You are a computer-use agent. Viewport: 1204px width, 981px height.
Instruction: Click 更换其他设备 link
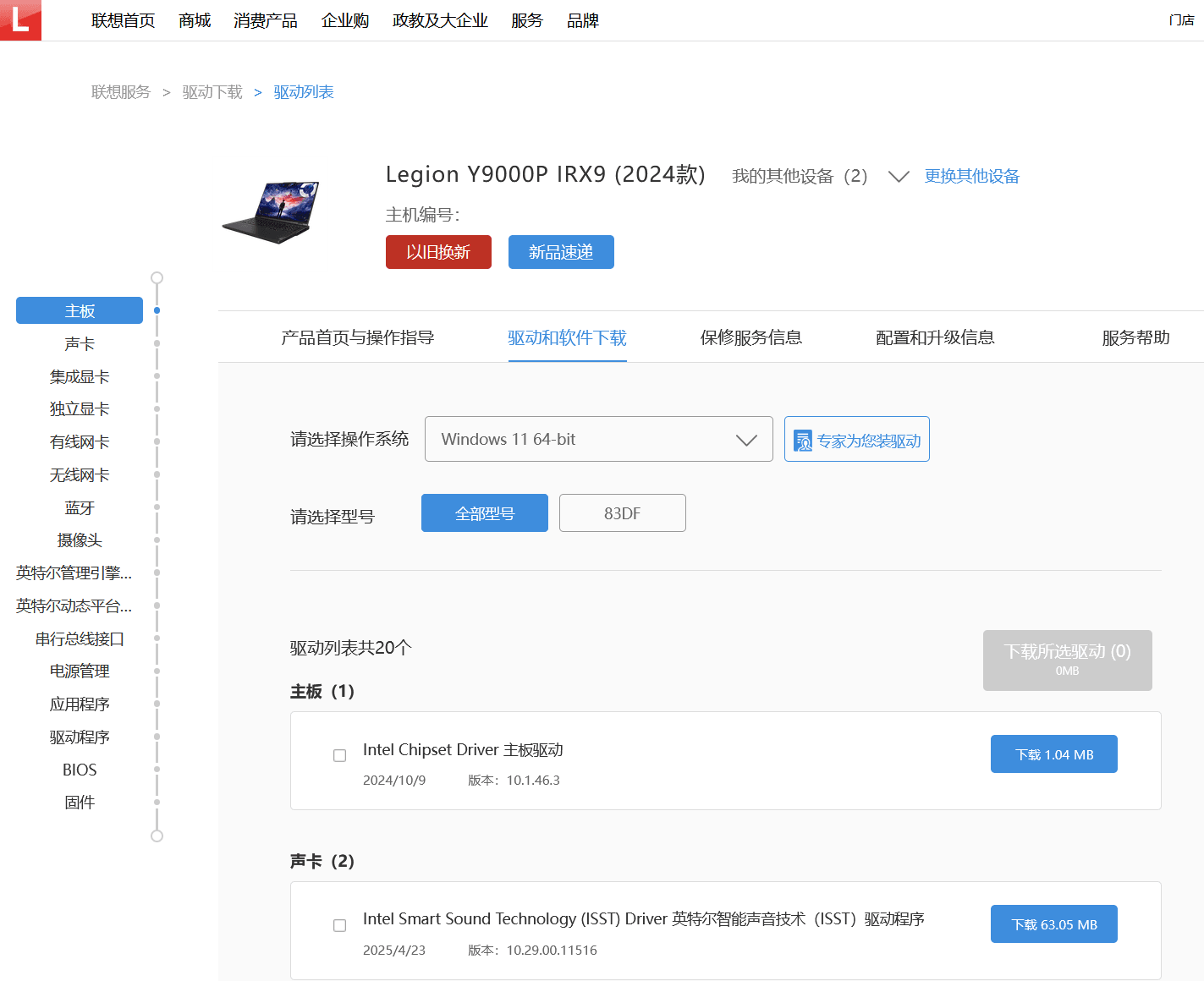click(972, 176)
